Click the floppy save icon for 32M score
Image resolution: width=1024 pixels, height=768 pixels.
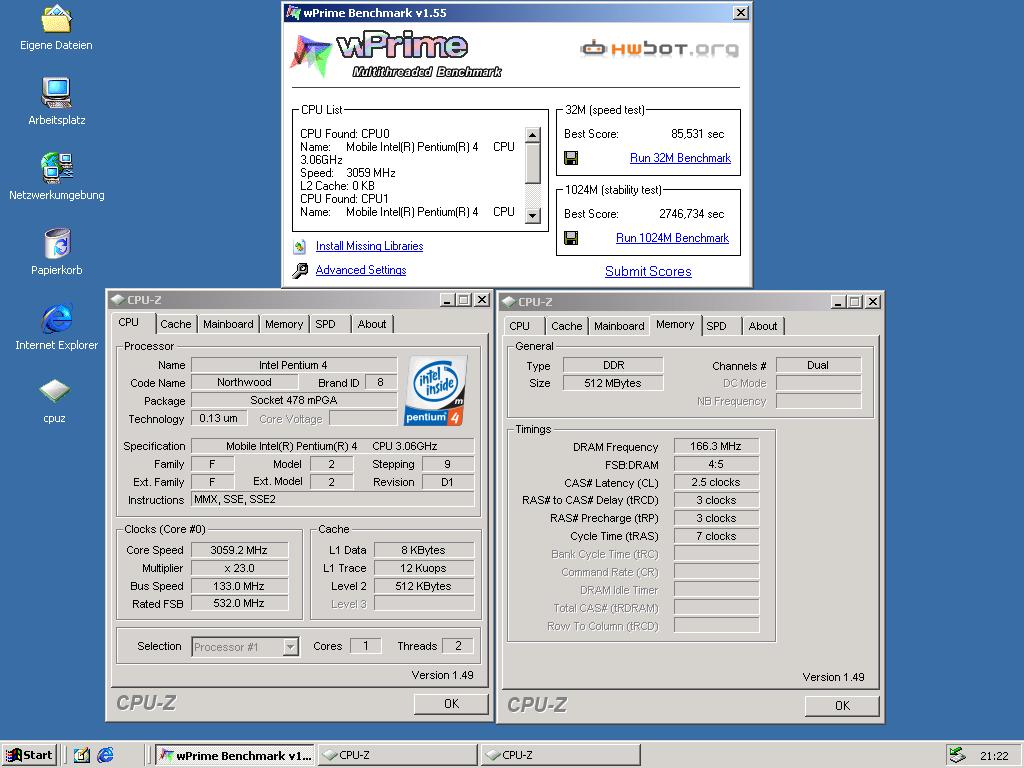point(571,158)
